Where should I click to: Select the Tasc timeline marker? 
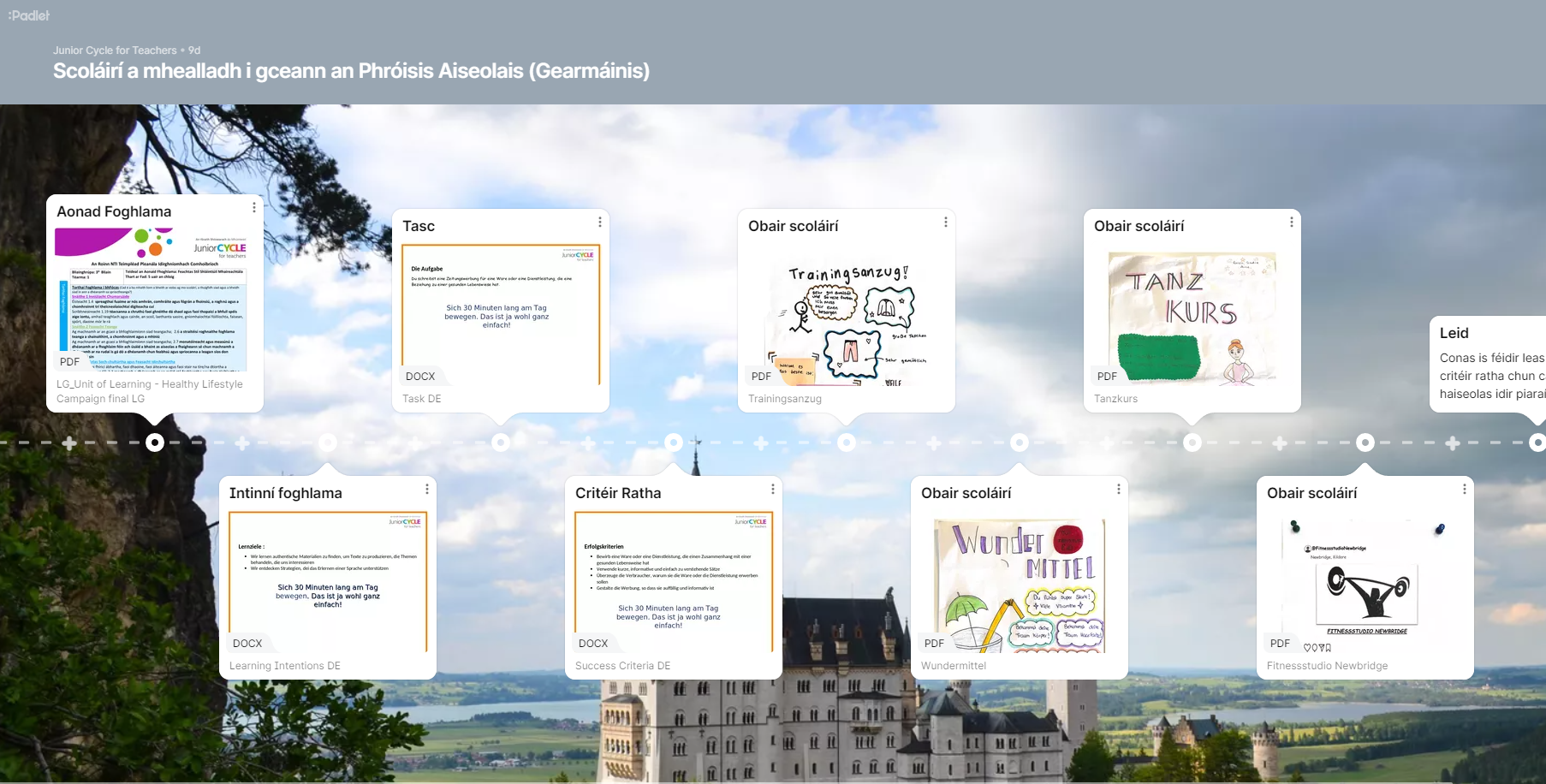[501, 442]
